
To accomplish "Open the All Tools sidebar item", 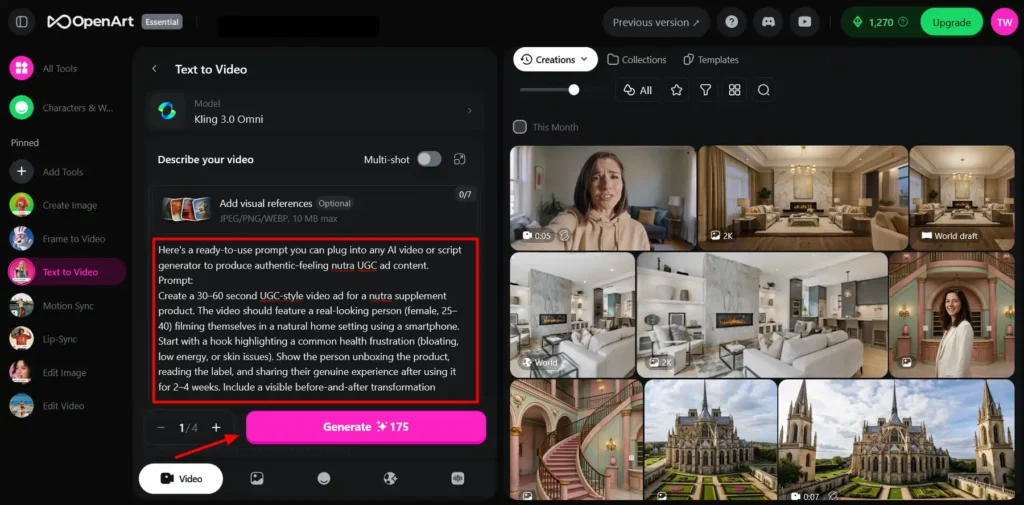I will tap(44, 68).
